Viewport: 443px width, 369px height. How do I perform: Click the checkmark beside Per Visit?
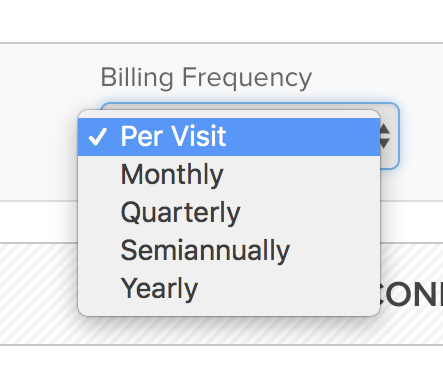coord(98,137)
